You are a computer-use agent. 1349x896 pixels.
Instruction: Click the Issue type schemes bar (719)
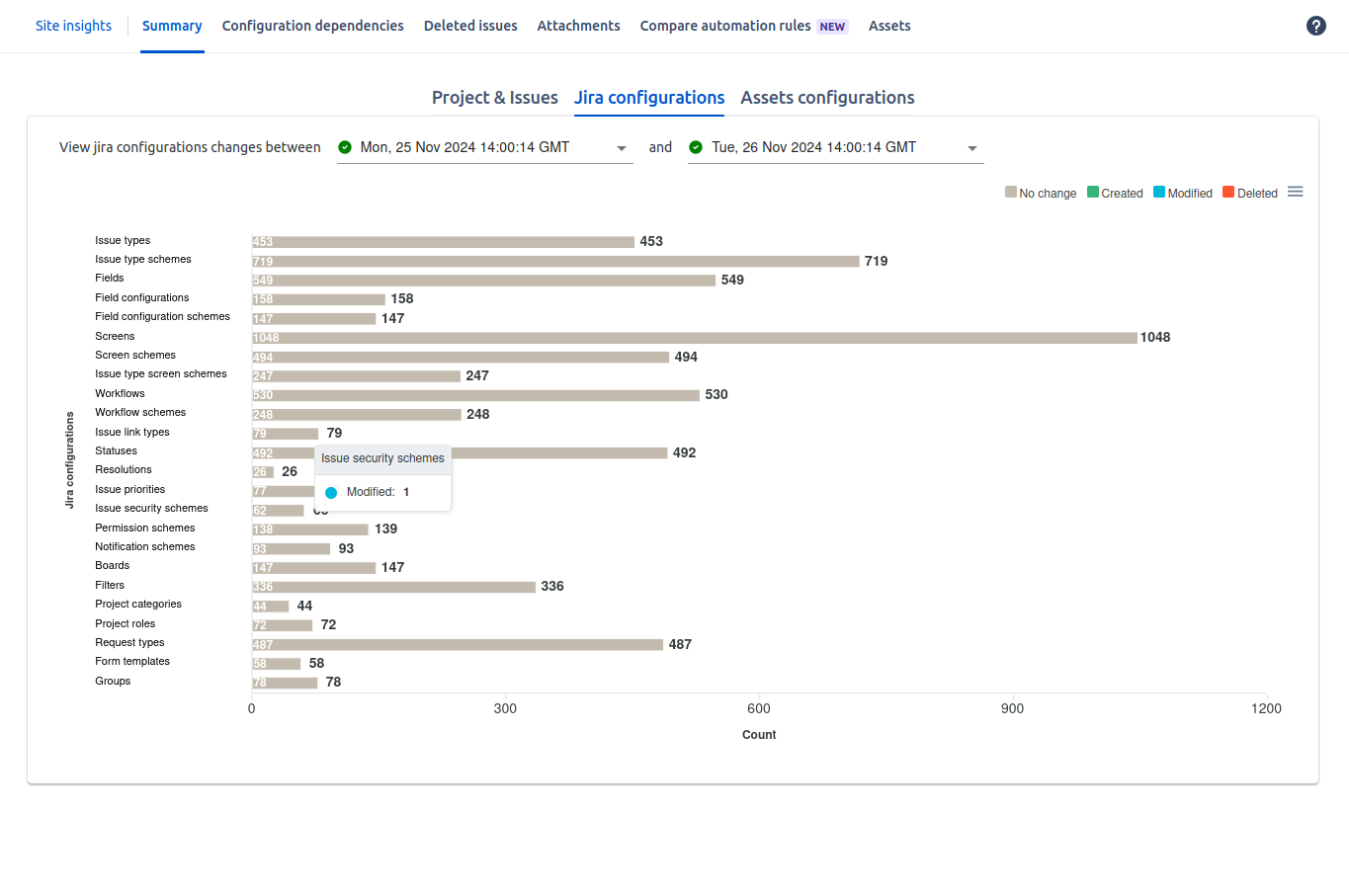(556, 261)
